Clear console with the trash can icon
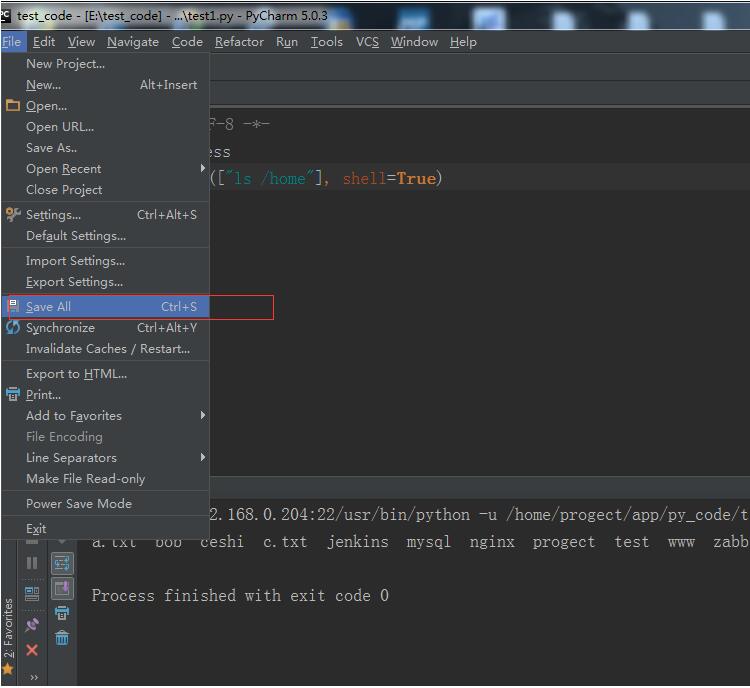 click(x=62, y=638)
